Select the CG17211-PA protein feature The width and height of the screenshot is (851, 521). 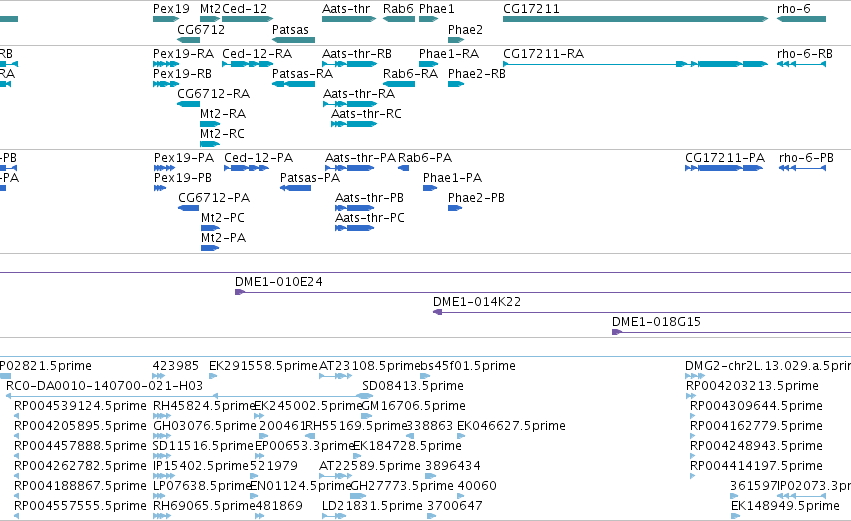coord(724,168)
